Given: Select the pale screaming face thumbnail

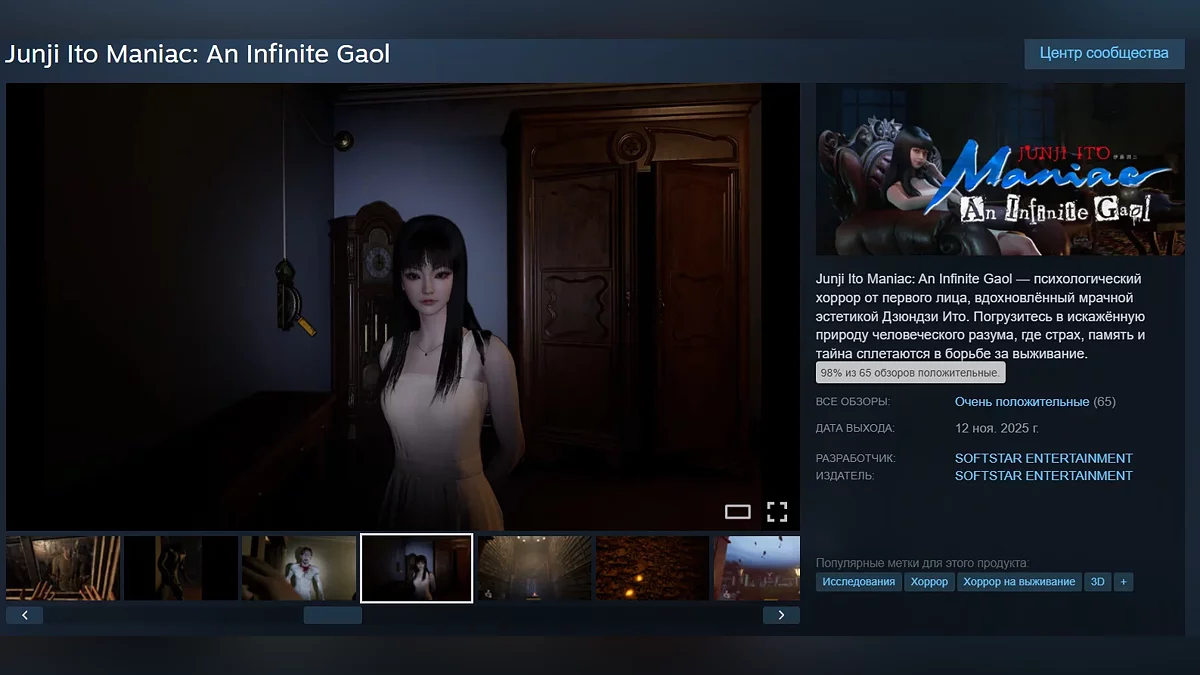Looking at the screenshot, I should [299, 568].
